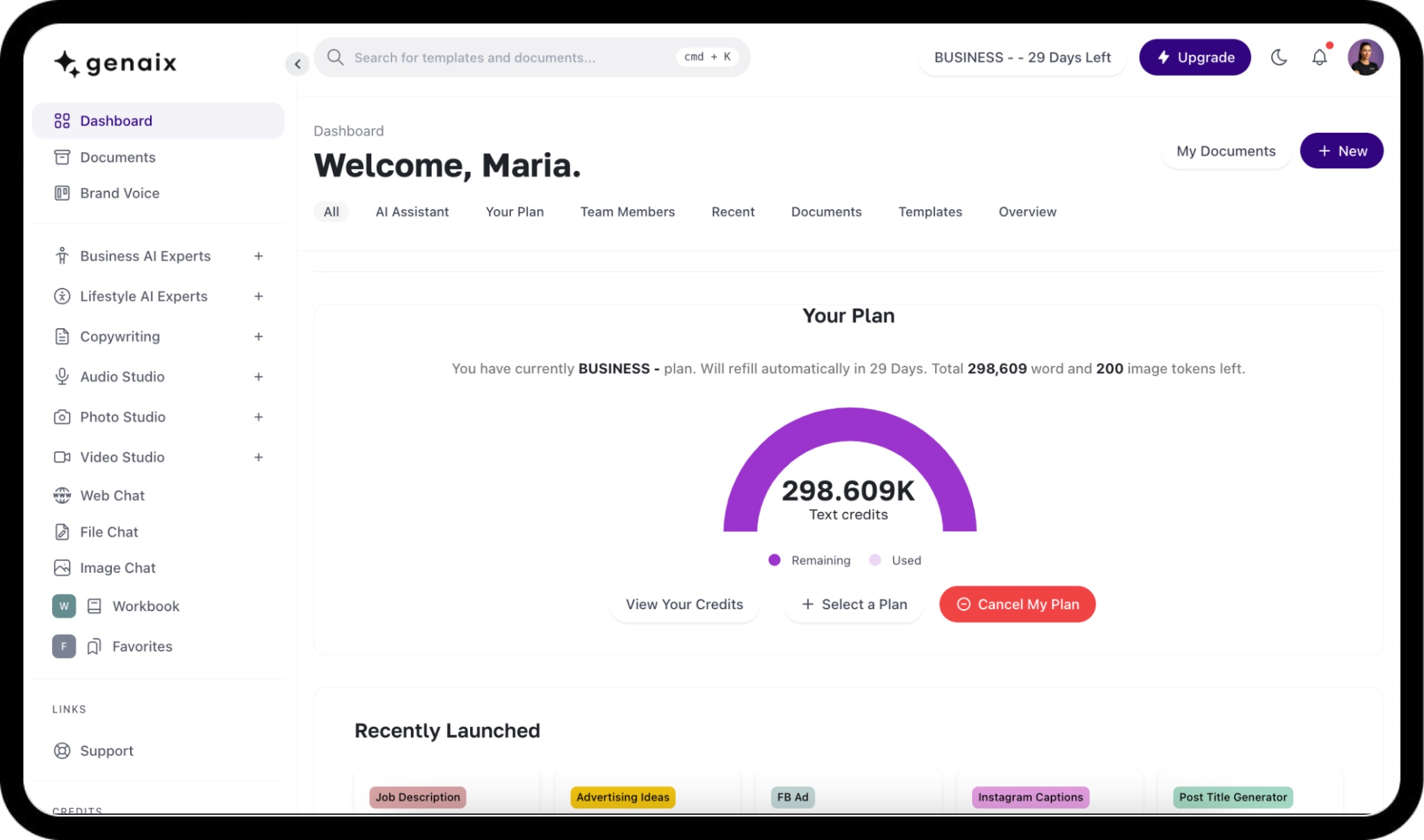The image size is (1424, 840).
Task: Open File Chat
Action: (110, 531)
